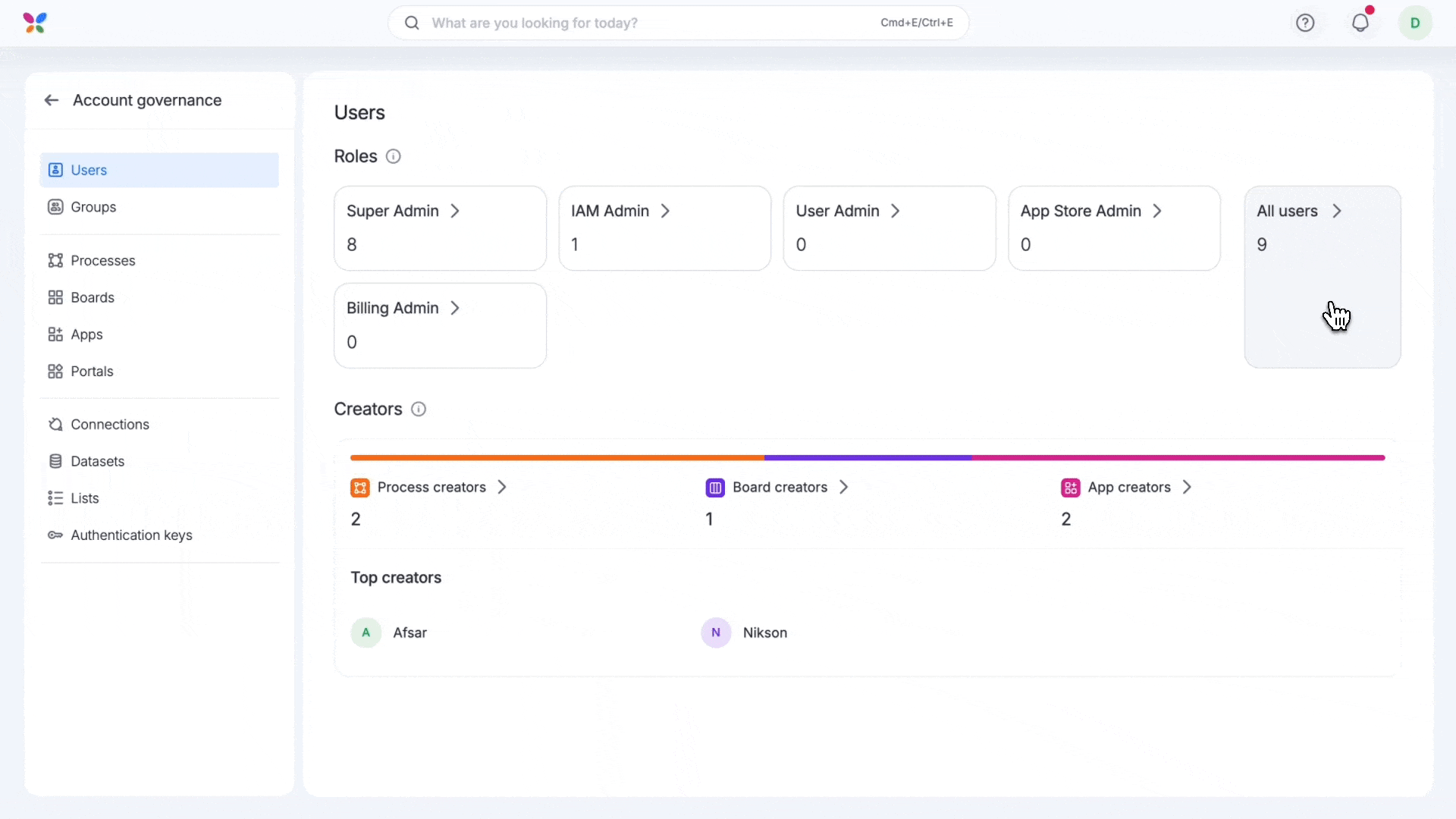Viewport: 1456px width, 819px height.
Task: Click the butterfly logo in the top-left
Action: pyautogui.click(x=35, y=23)
